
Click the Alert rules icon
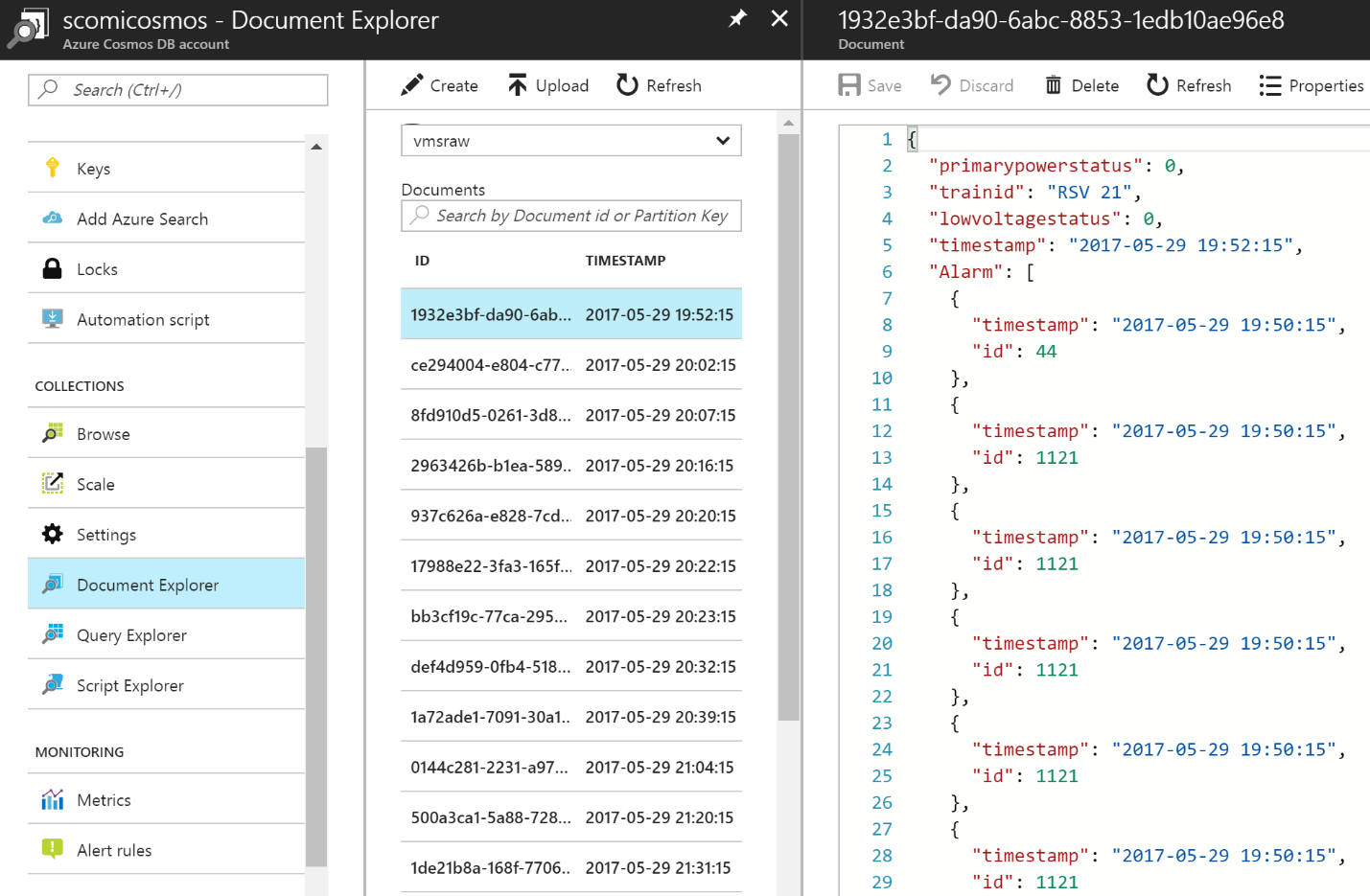(53, 849)
